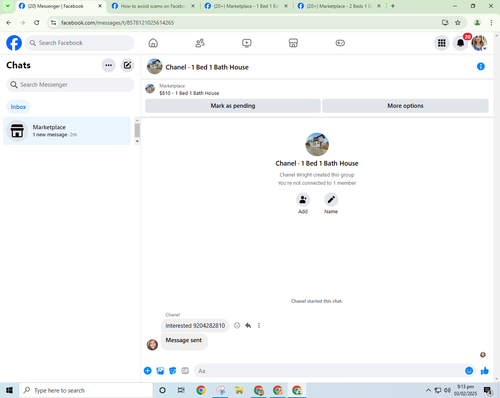Image resolution: width=500 pixels, height=398 pixels.
Task: Click the Chanel - 1 Bed 1 Bath House header
Action: point(207,67)
